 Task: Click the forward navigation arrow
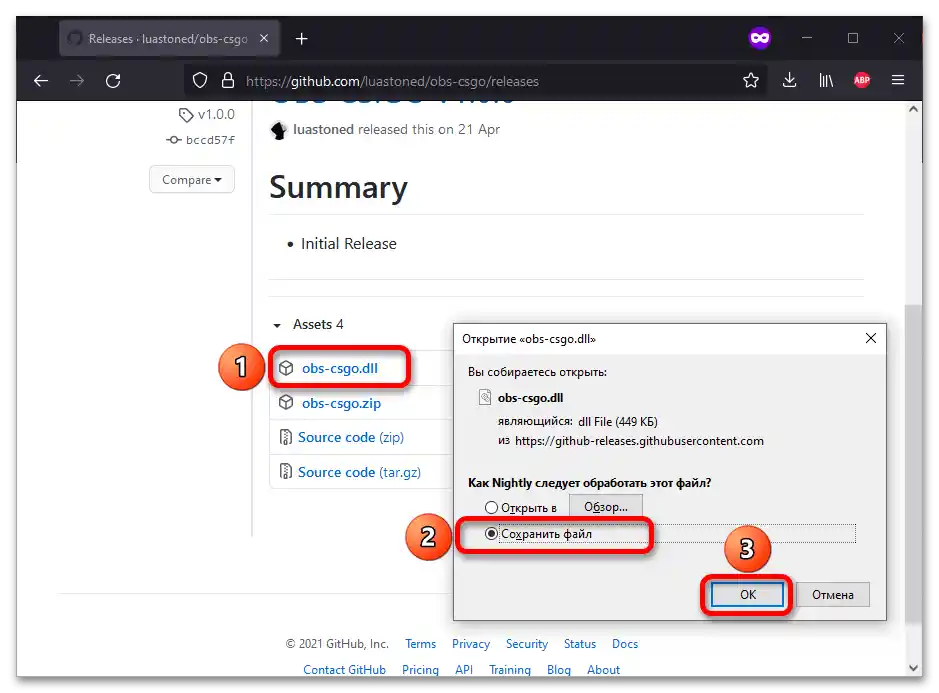(77, 80)
